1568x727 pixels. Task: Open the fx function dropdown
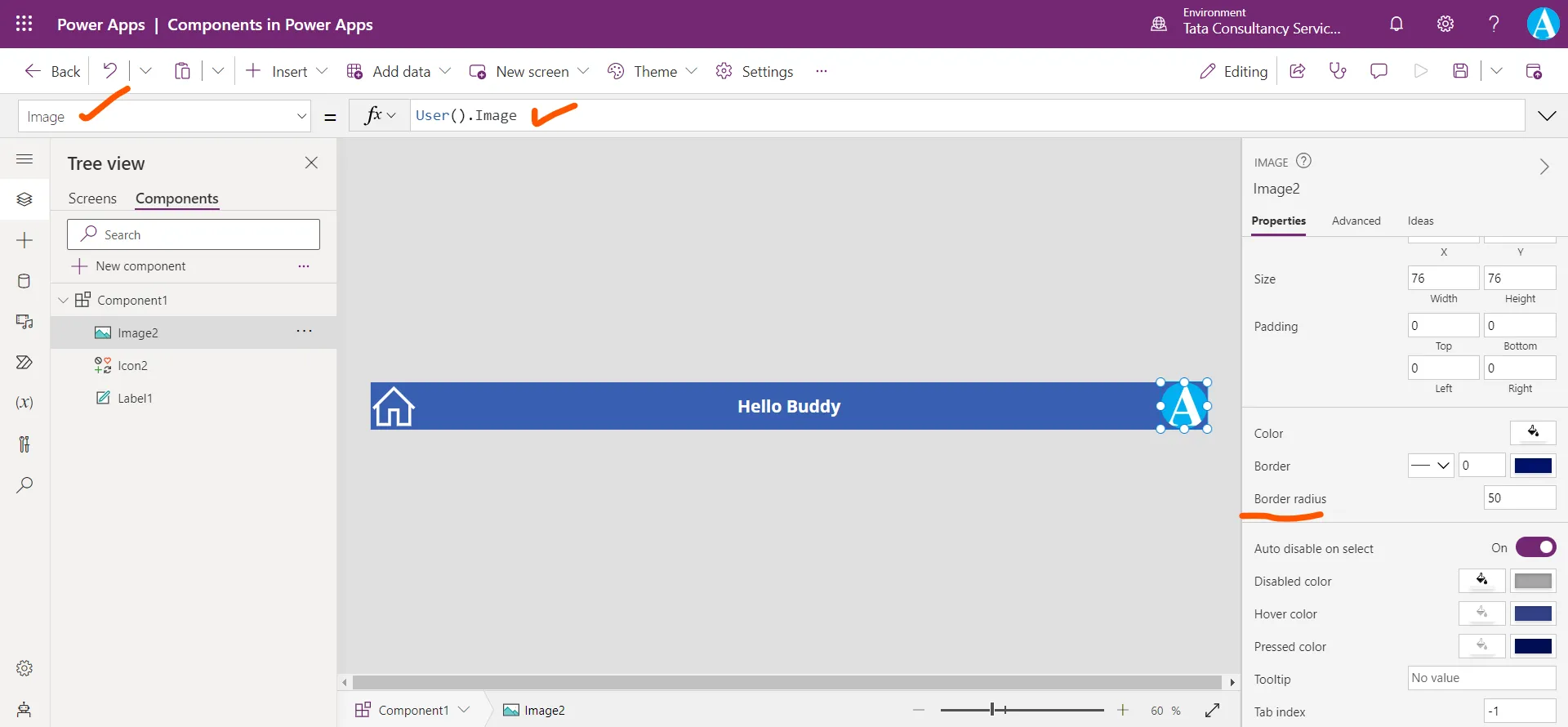(380, 115)
